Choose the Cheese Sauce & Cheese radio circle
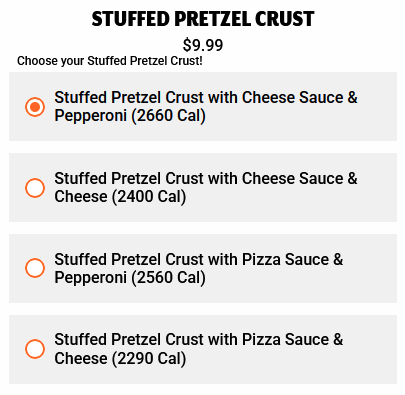This screenshot has width=405, height=395. 35,188
